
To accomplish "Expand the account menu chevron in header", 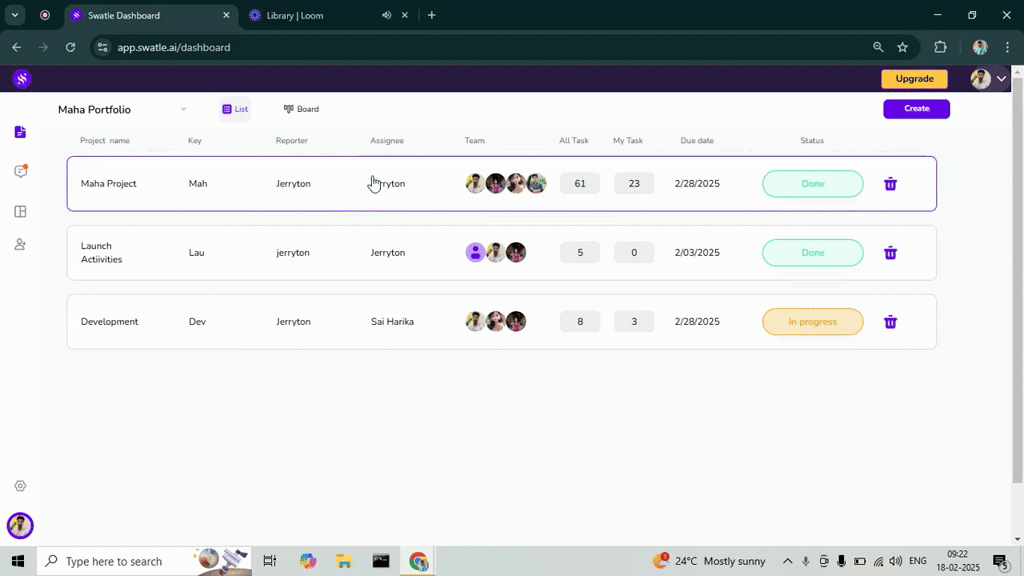I will pos(1001,79).
